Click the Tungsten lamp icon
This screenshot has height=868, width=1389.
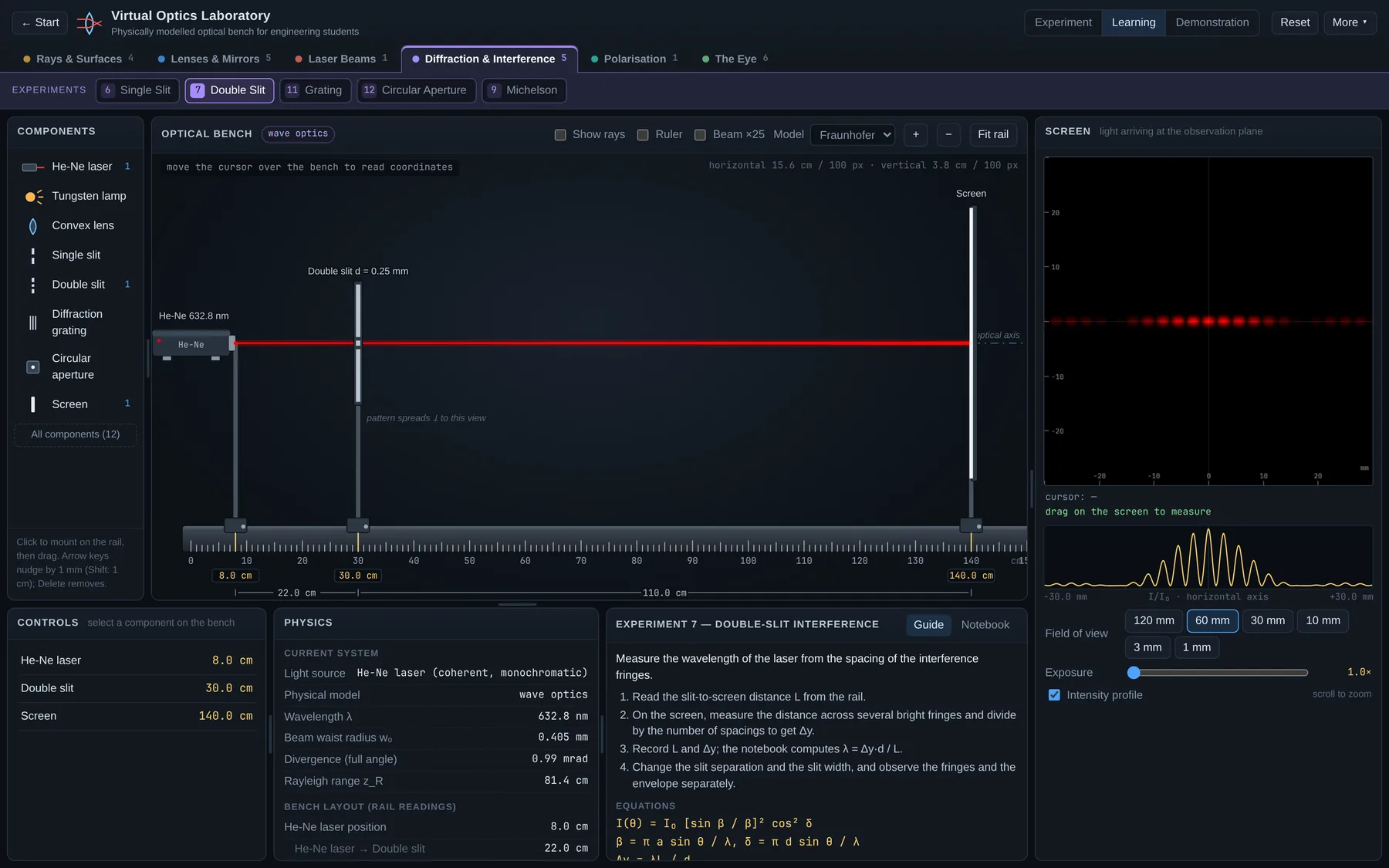(33, 197)
